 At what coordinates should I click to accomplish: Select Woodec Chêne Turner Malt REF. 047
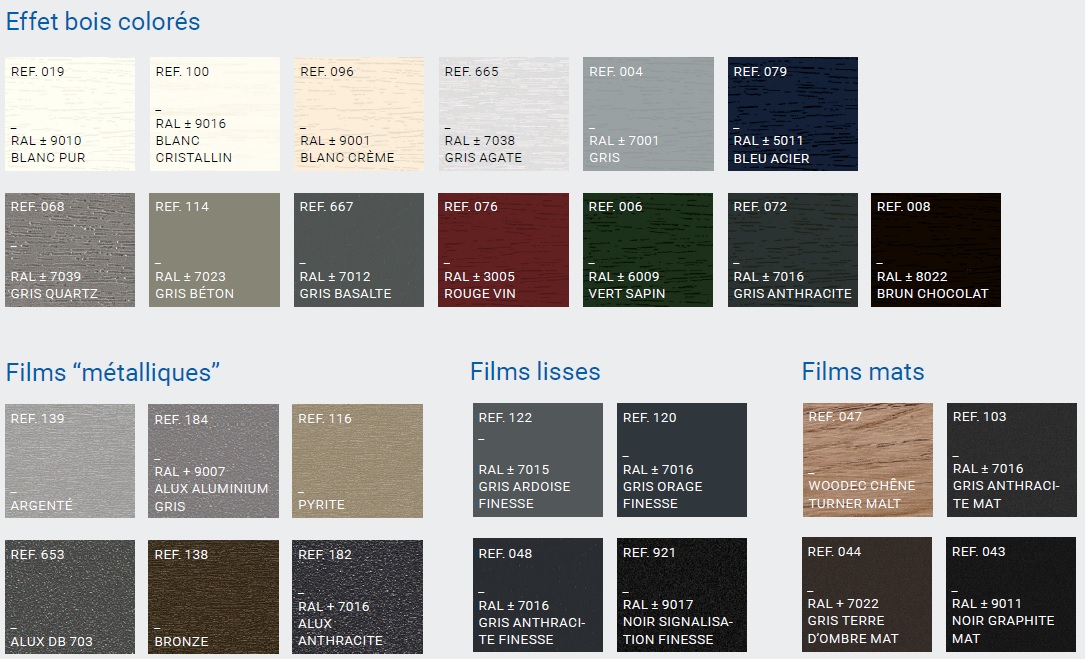click(867, 460)
